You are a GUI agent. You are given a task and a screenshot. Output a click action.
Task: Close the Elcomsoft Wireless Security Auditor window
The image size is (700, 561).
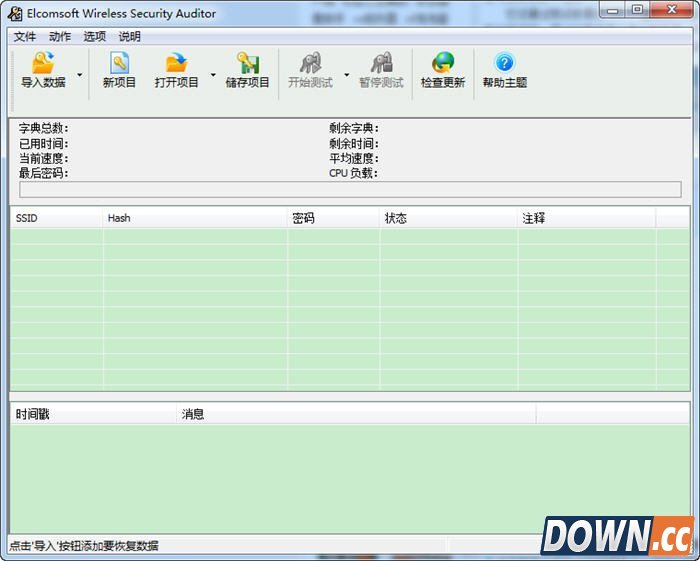coord(671,10)
